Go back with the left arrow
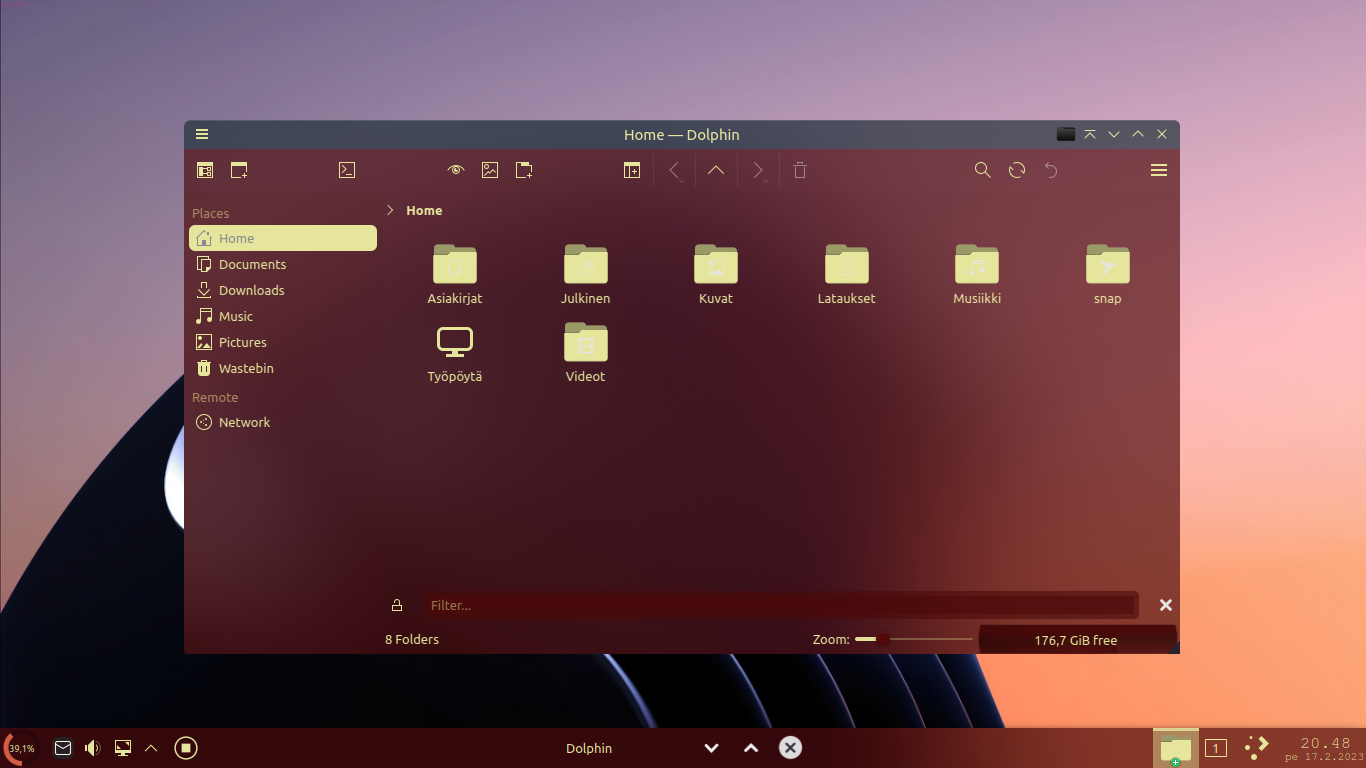 (674, 169)
